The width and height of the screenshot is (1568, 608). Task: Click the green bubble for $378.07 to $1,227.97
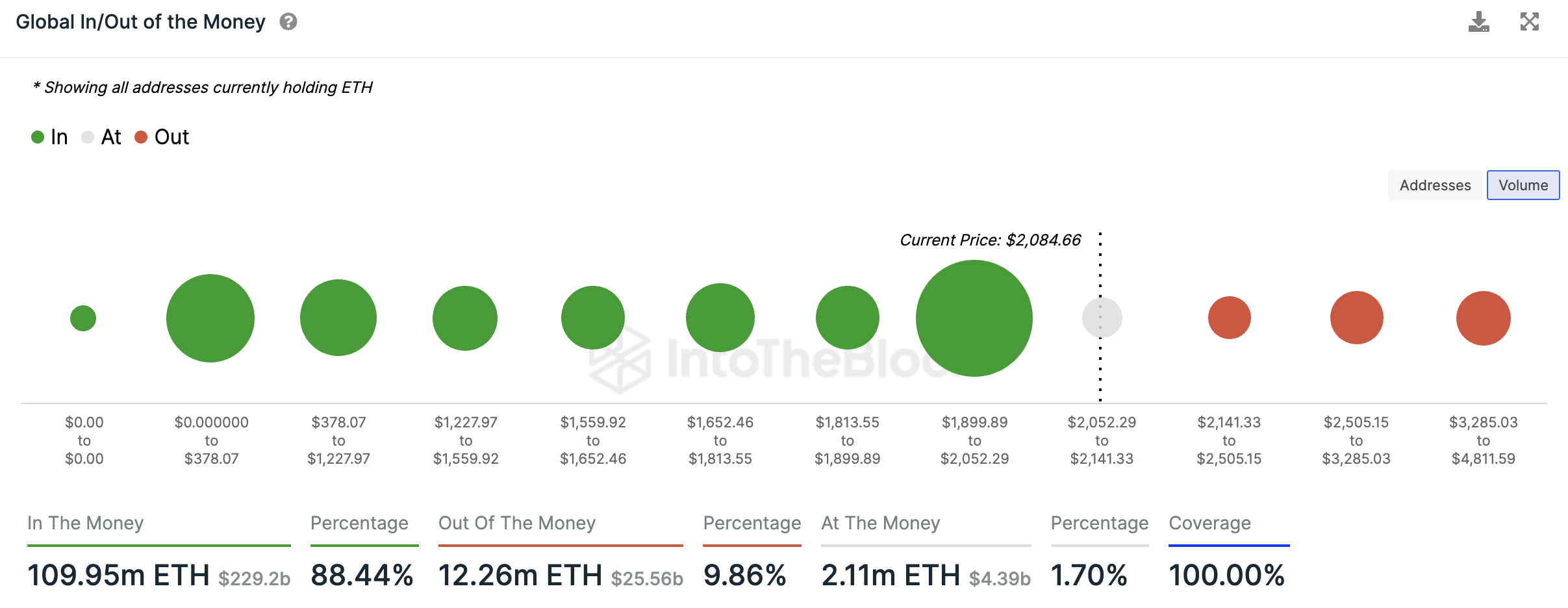pyautogui.click(x=338, y=318)
